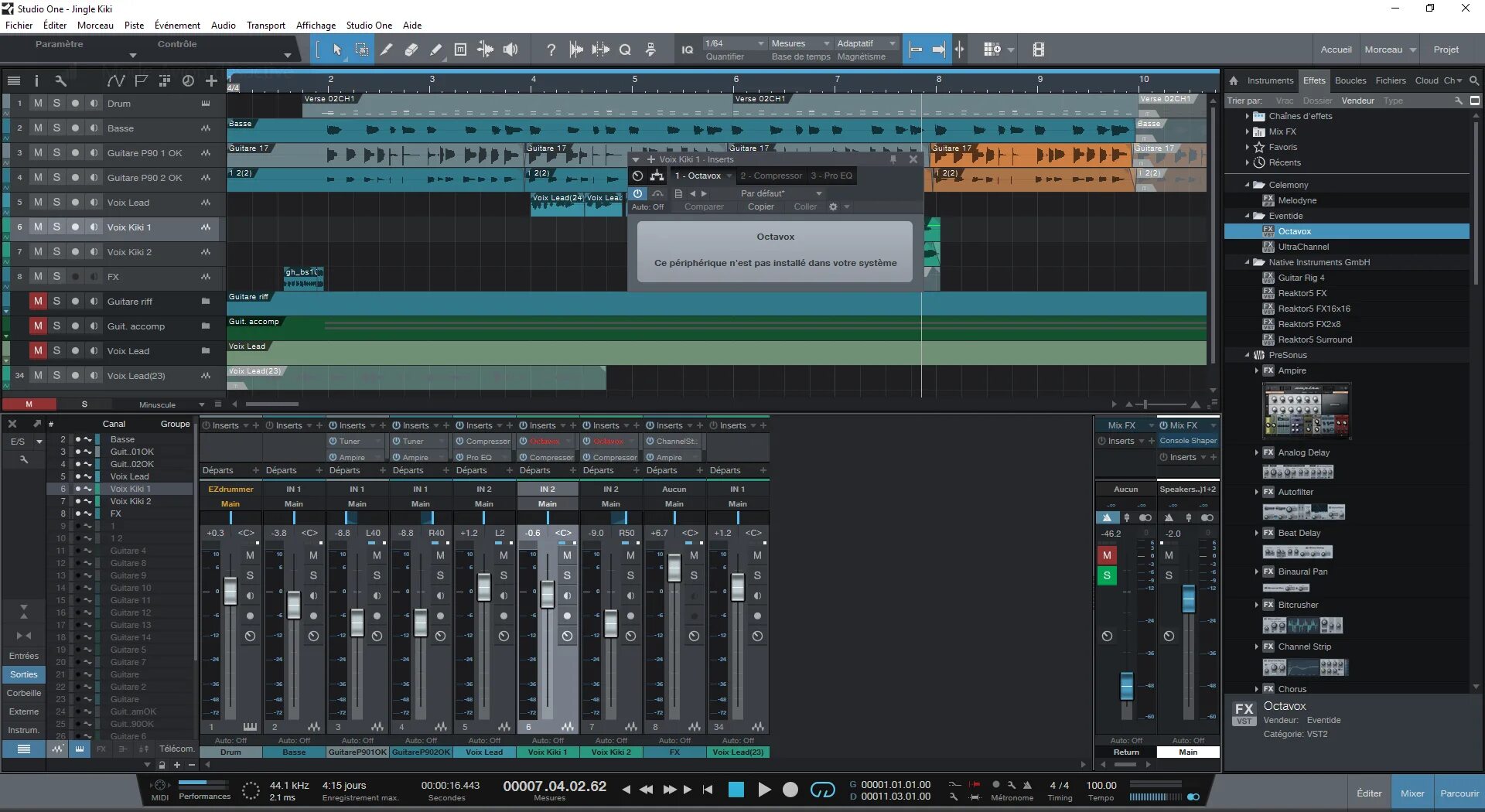
Task: Adjust the Voix Kiki 1 channel fader
Action: 547,593
